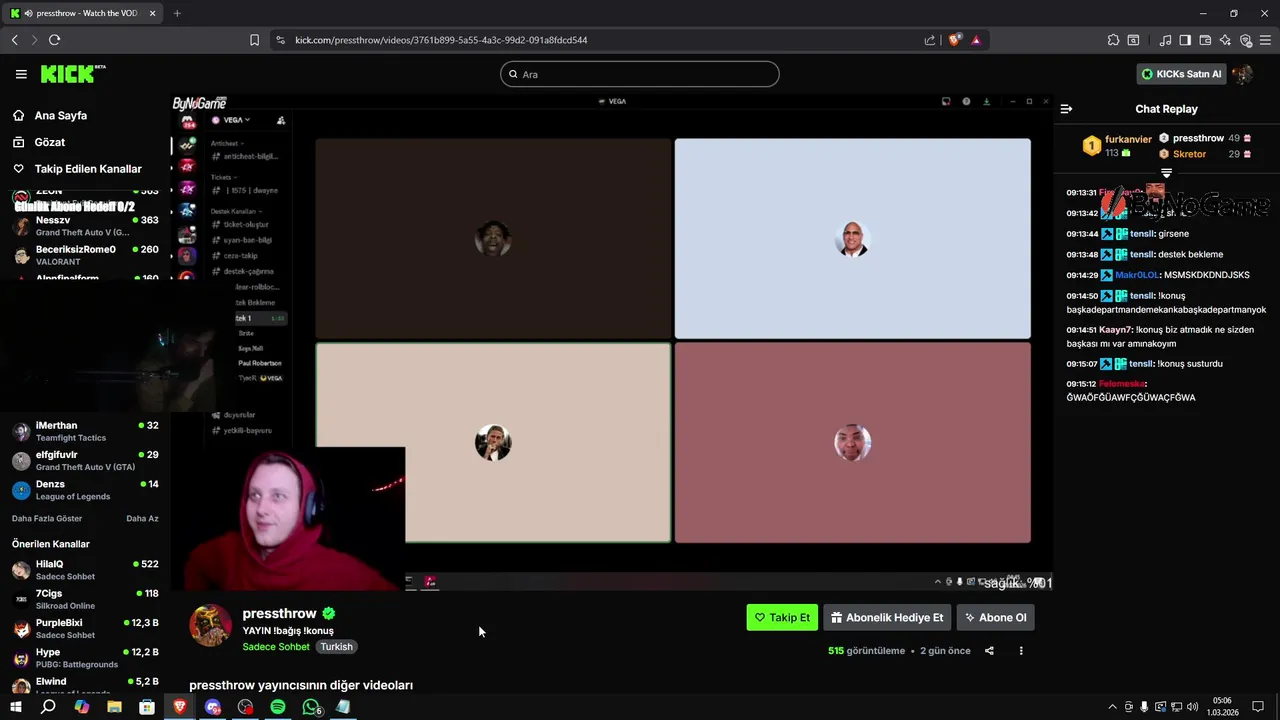Viewport: 1280px width, 720px height.
Task: Open the Kick hamburger sidebar menu
Action: click(x=21, y=74)
